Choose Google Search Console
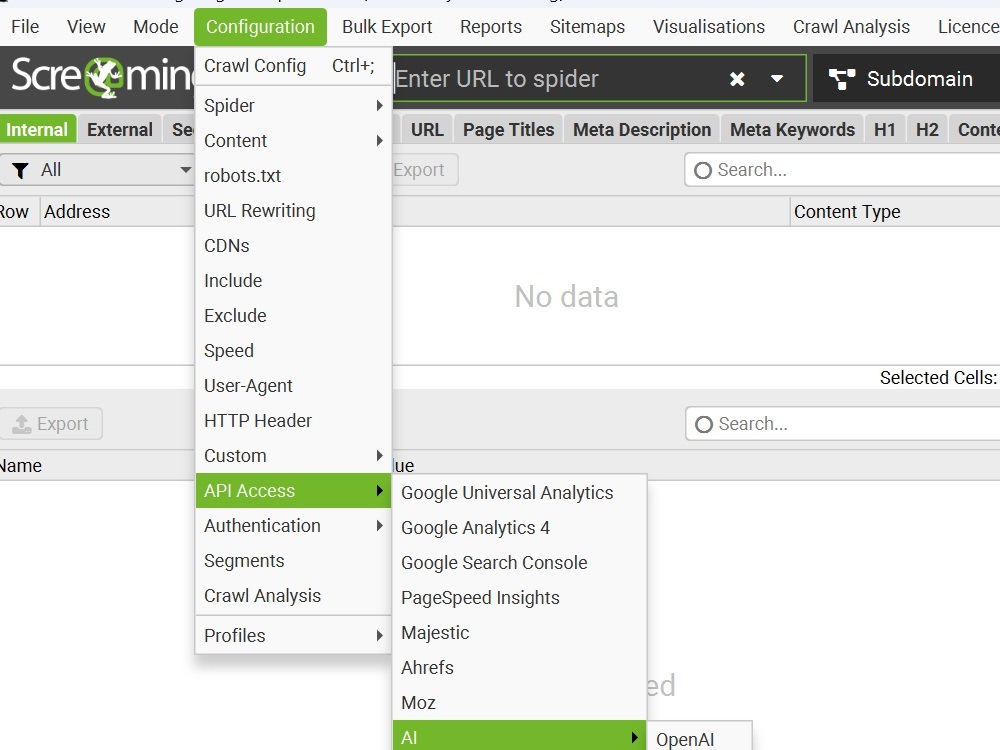The image size is (1000, 750). pyautogui.click(x=520, y=562)
